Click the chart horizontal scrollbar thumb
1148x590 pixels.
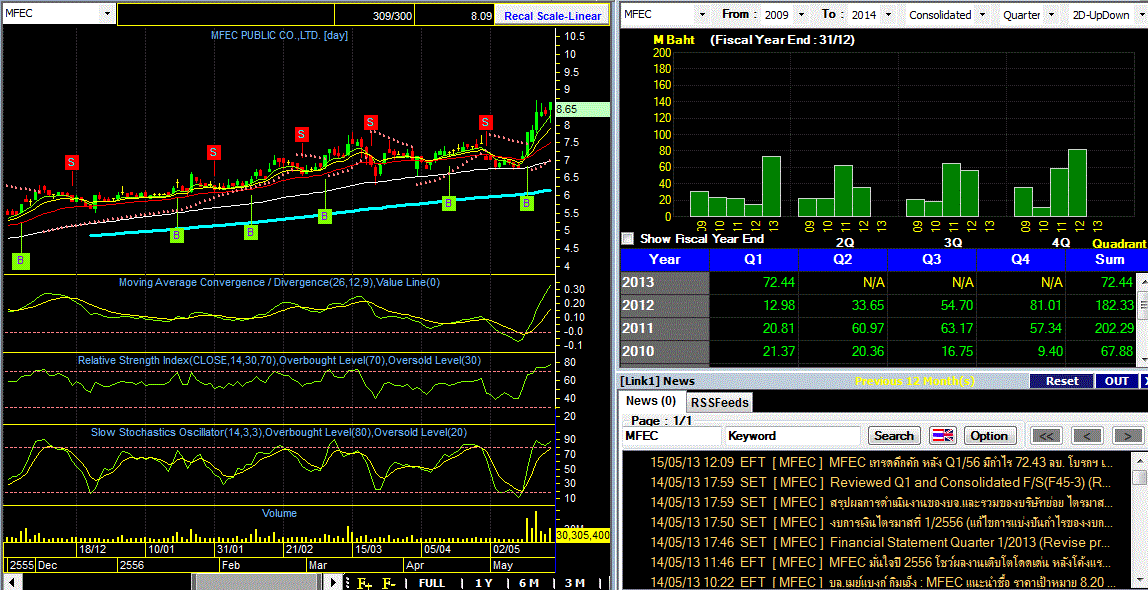click(258, 583)
